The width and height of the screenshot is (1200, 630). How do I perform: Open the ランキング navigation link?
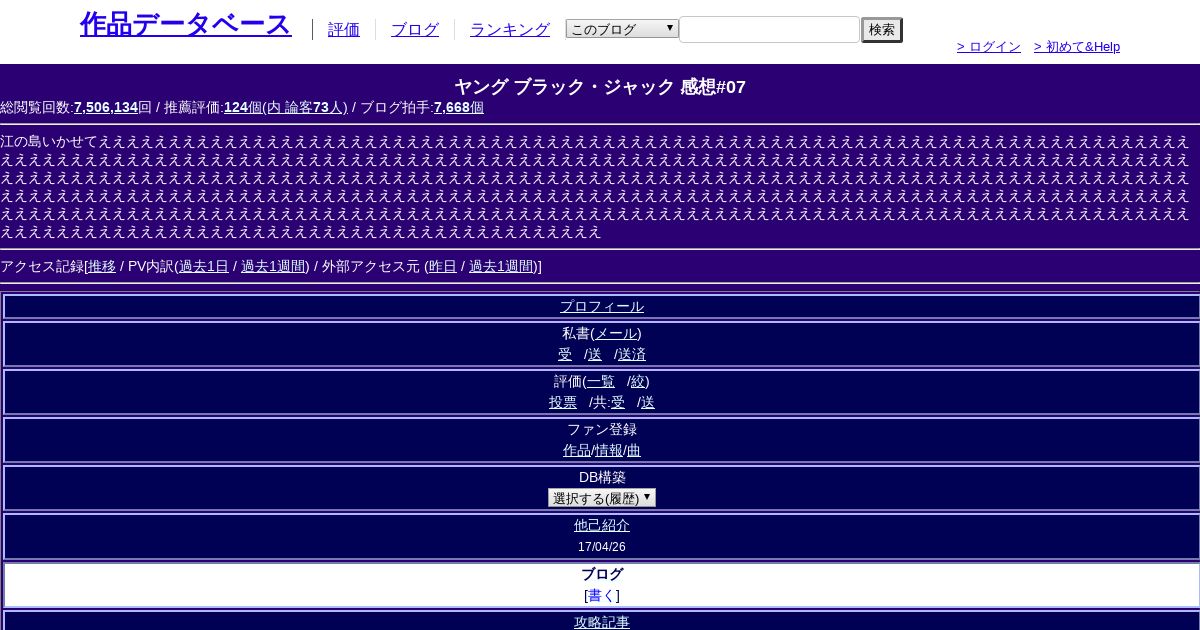[510, 30]
